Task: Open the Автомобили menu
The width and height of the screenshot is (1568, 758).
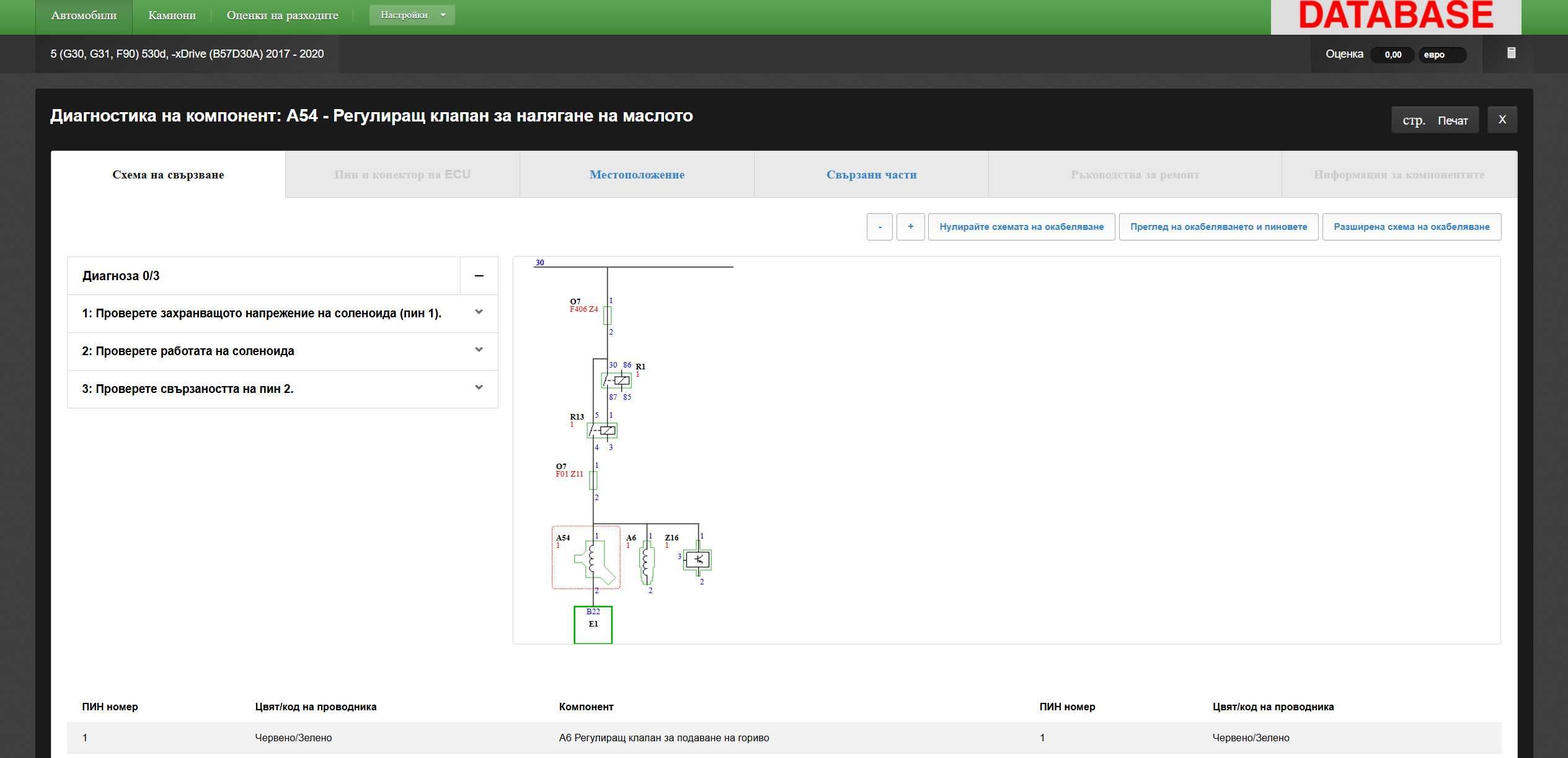Action: 84,15
